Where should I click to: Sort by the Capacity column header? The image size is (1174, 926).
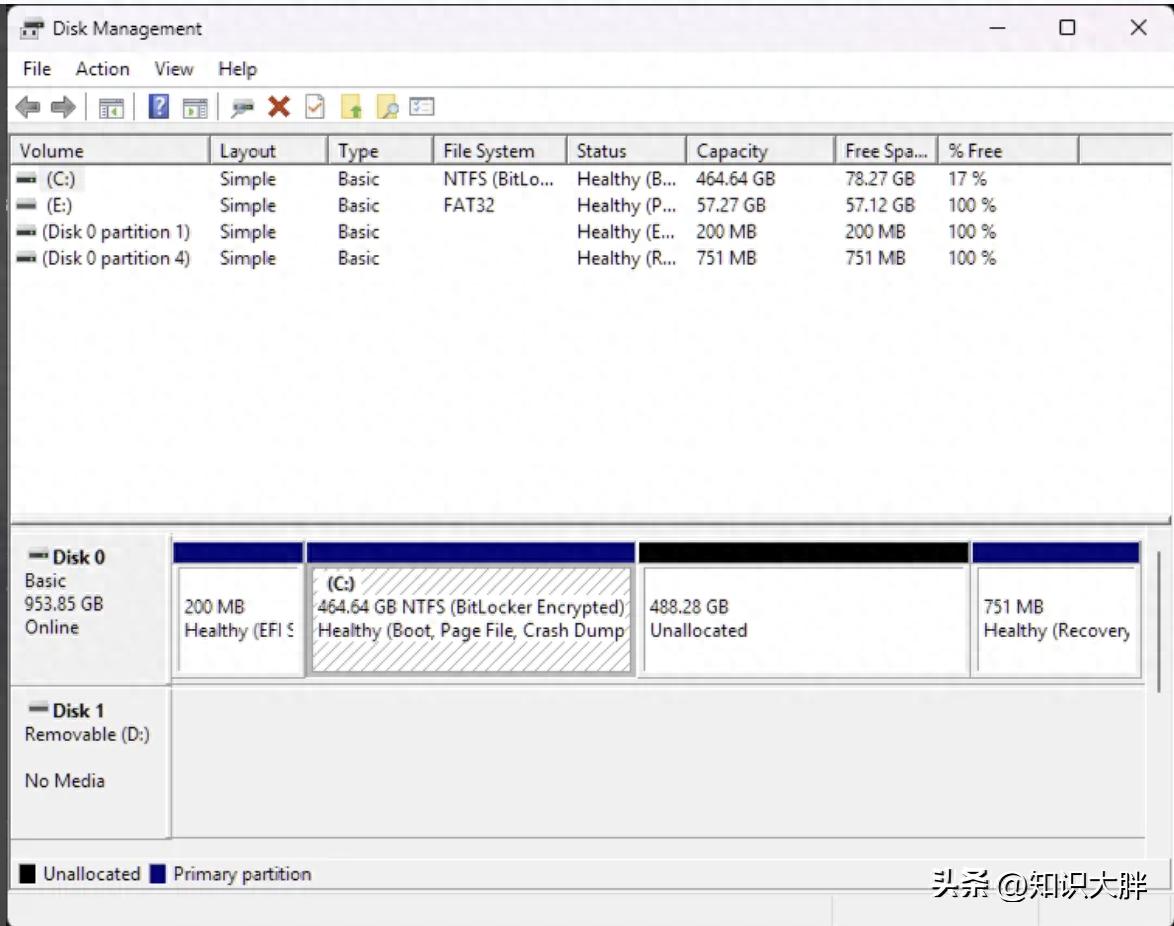pos(760,150)
